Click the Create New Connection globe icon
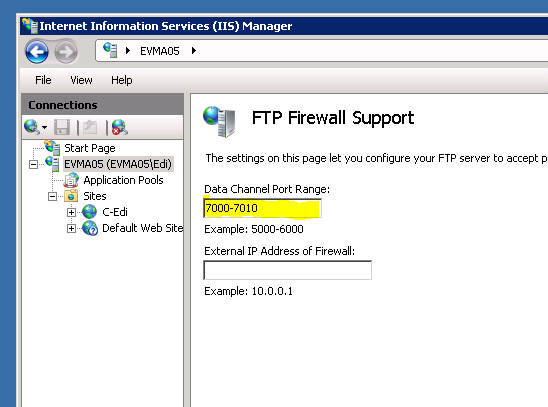Viewport: 548px width, 407px height. [x=31, y=127]
